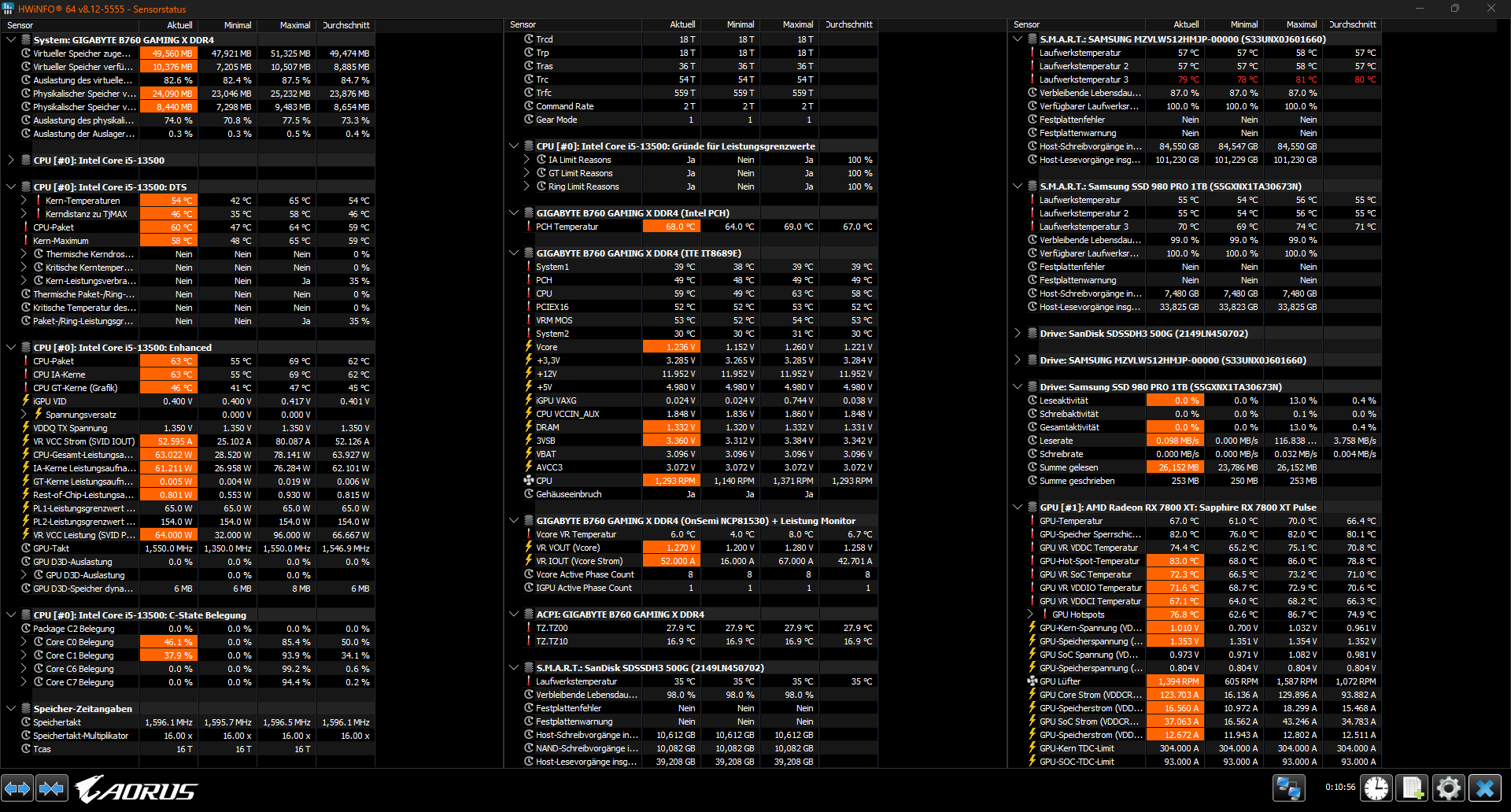Select the CPU-Gesamt-Leistungsaufnahme row
1511x812 pixels.
pos(188,454)
